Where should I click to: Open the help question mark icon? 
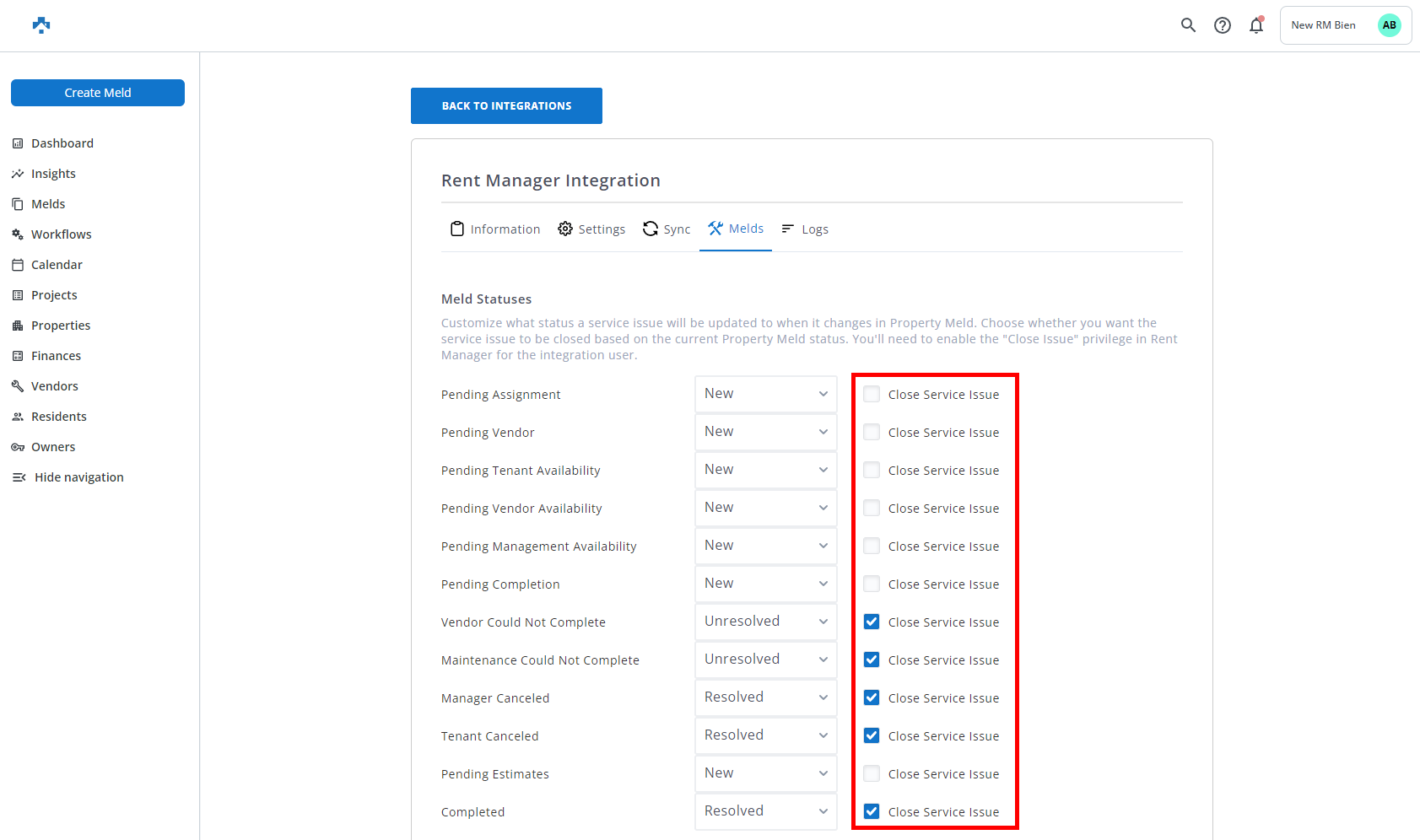pos(1222,25)
